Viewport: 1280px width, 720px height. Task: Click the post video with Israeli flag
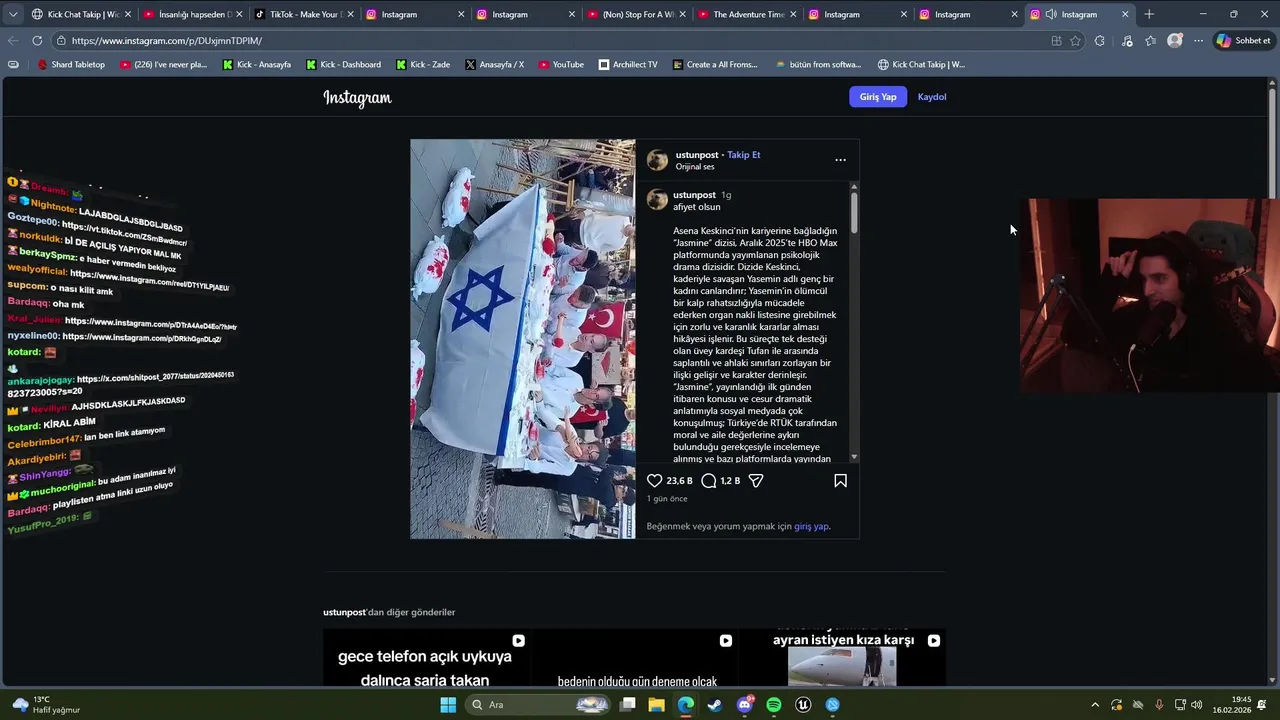point(523,339)
